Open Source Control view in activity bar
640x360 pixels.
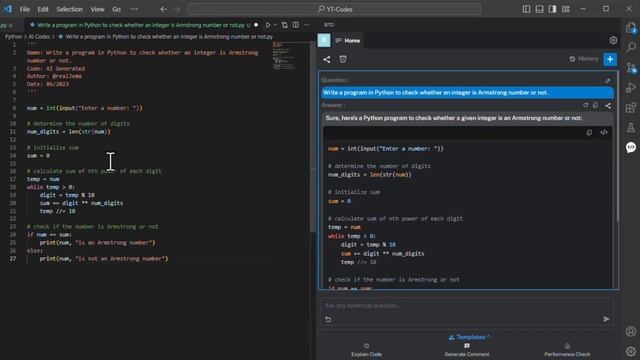pos(631,67)
